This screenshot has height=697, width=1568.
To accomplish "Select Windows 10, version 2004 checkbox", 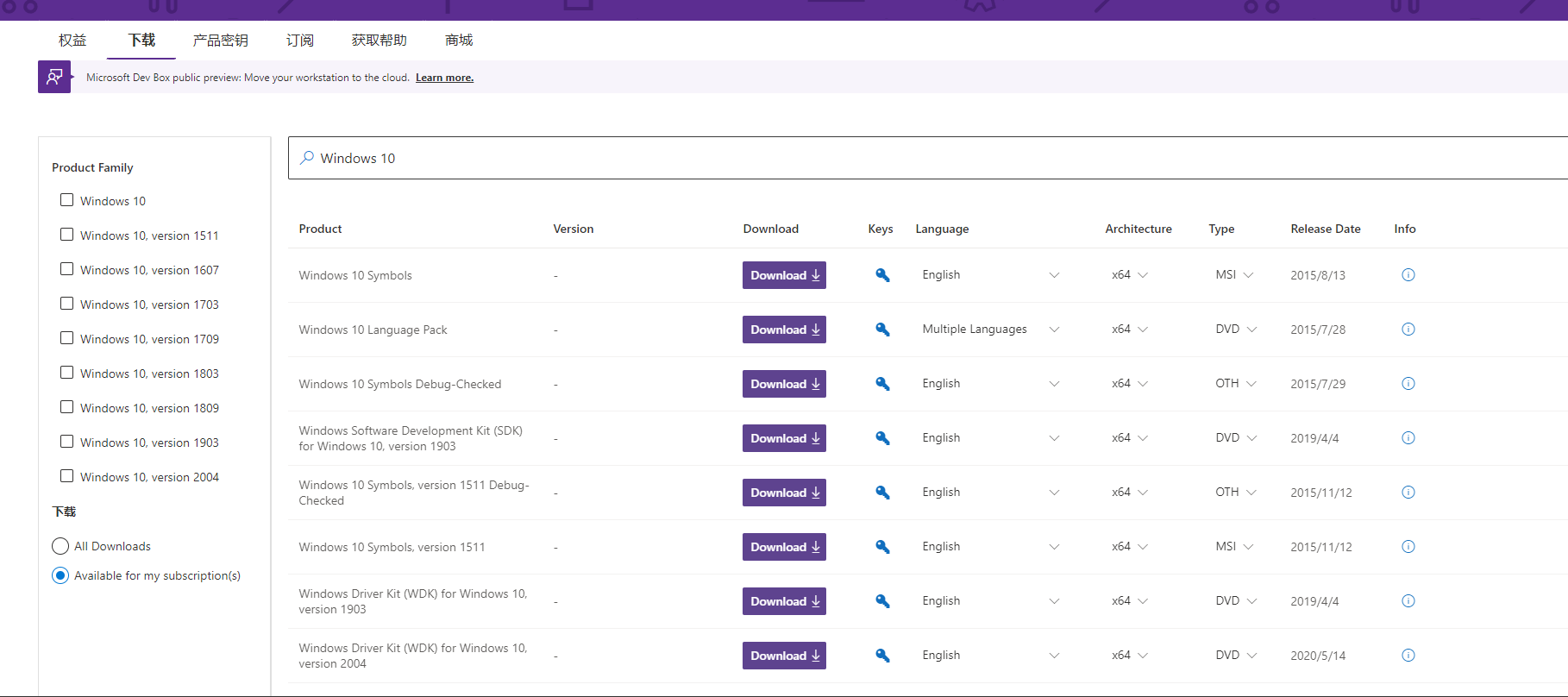I will 66,476.
